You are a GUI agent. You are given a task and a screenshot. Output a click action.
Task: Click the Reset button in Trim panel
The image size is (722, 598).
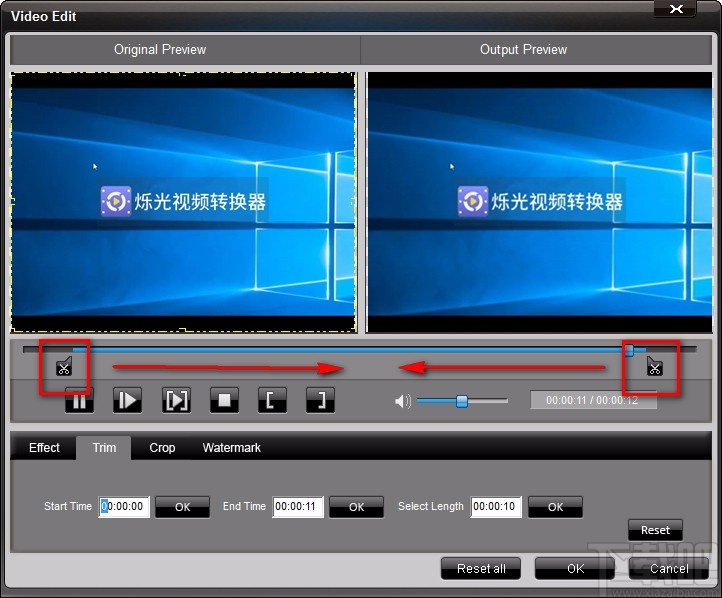(655, 530)
